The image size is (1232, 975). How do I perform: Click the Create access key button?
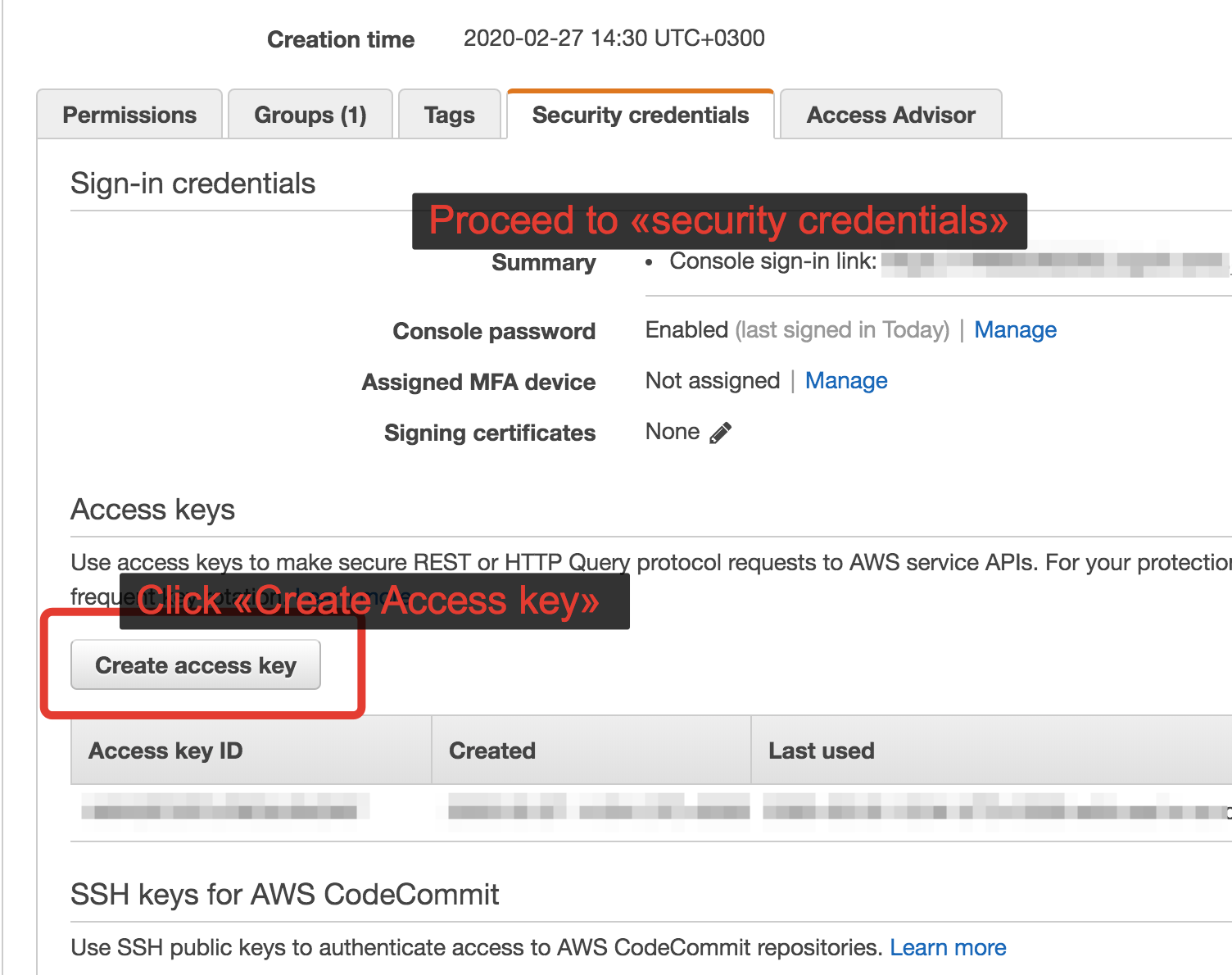196,665
